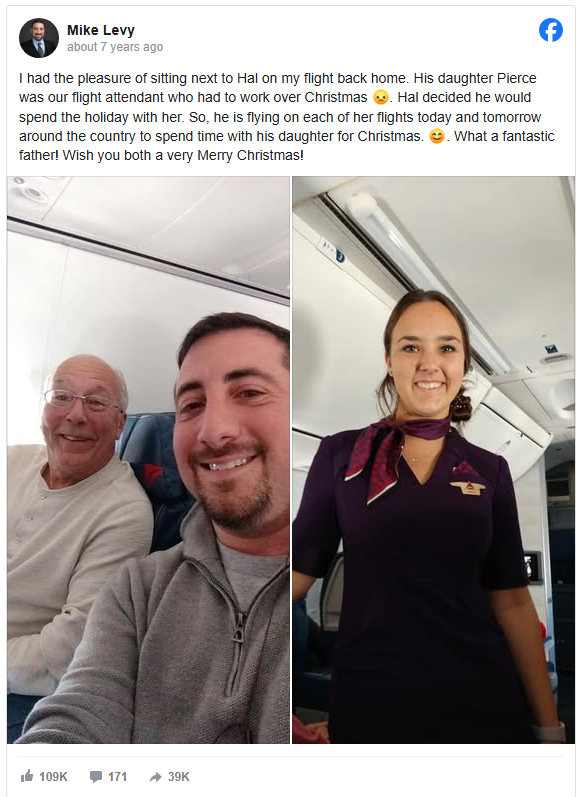Open the selfie photo of two men

[x=148, y=460]
